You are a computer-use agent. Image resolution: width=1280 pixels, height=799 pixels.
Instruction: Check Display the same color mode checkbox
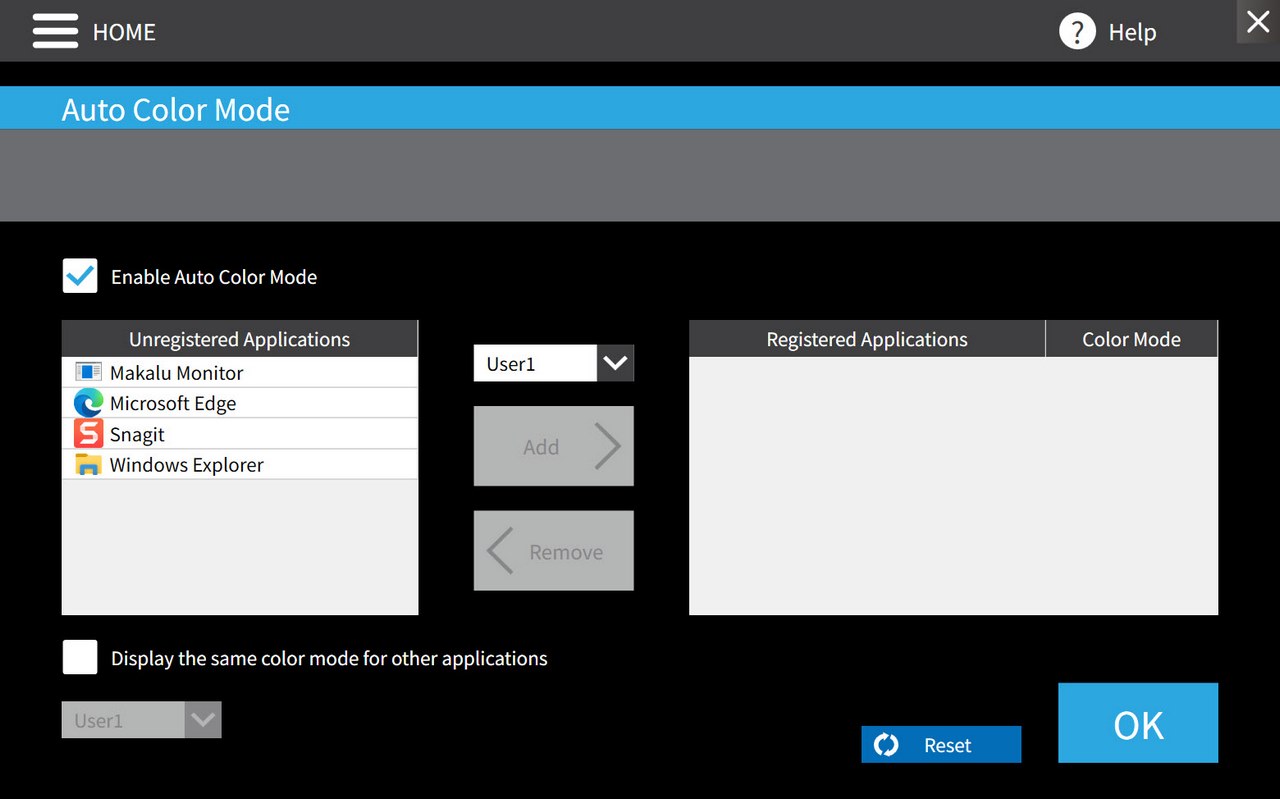pyautogui.click(x=80, y=658)
